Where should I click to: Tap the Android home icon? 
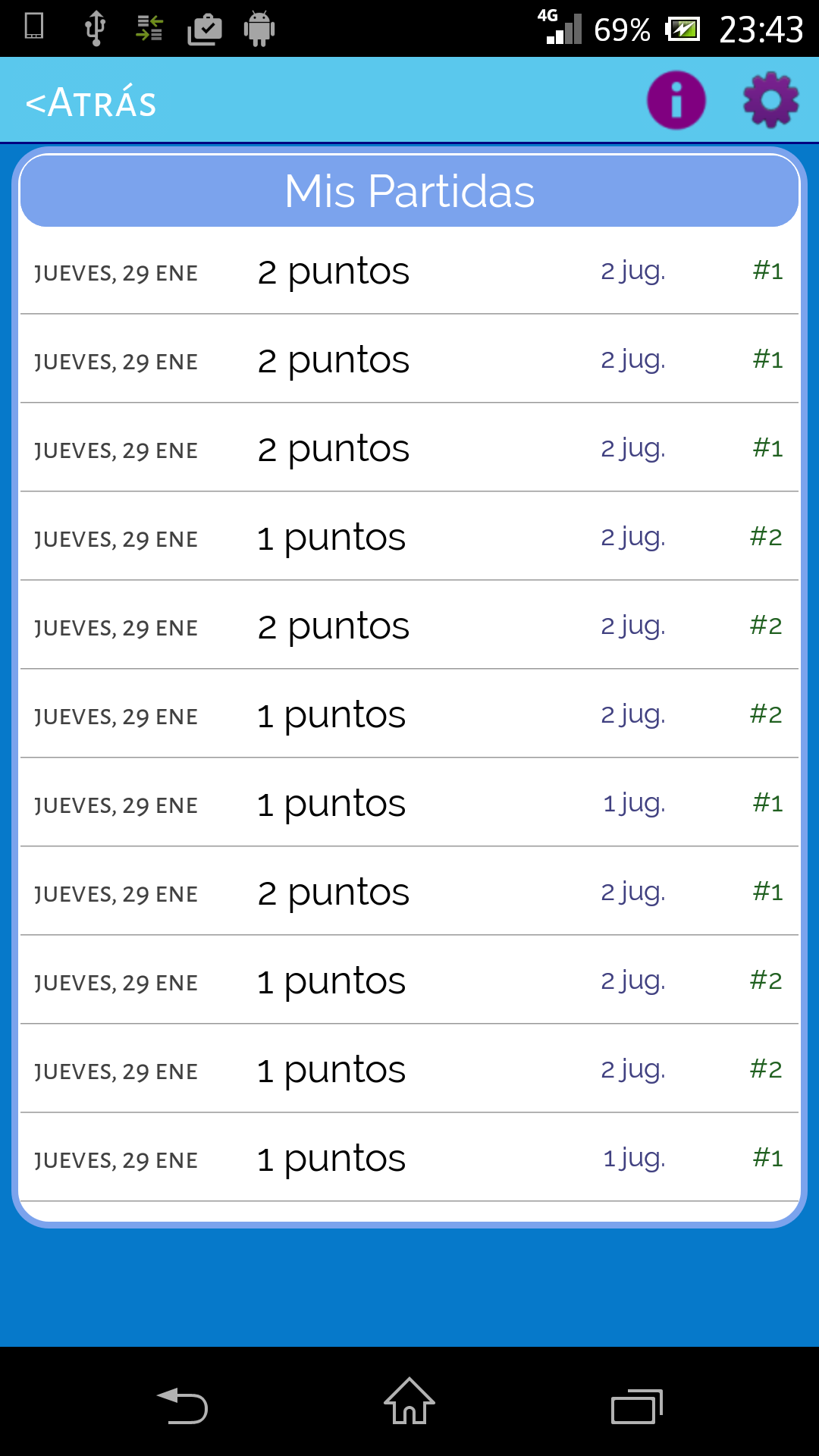click(409, 1401)
